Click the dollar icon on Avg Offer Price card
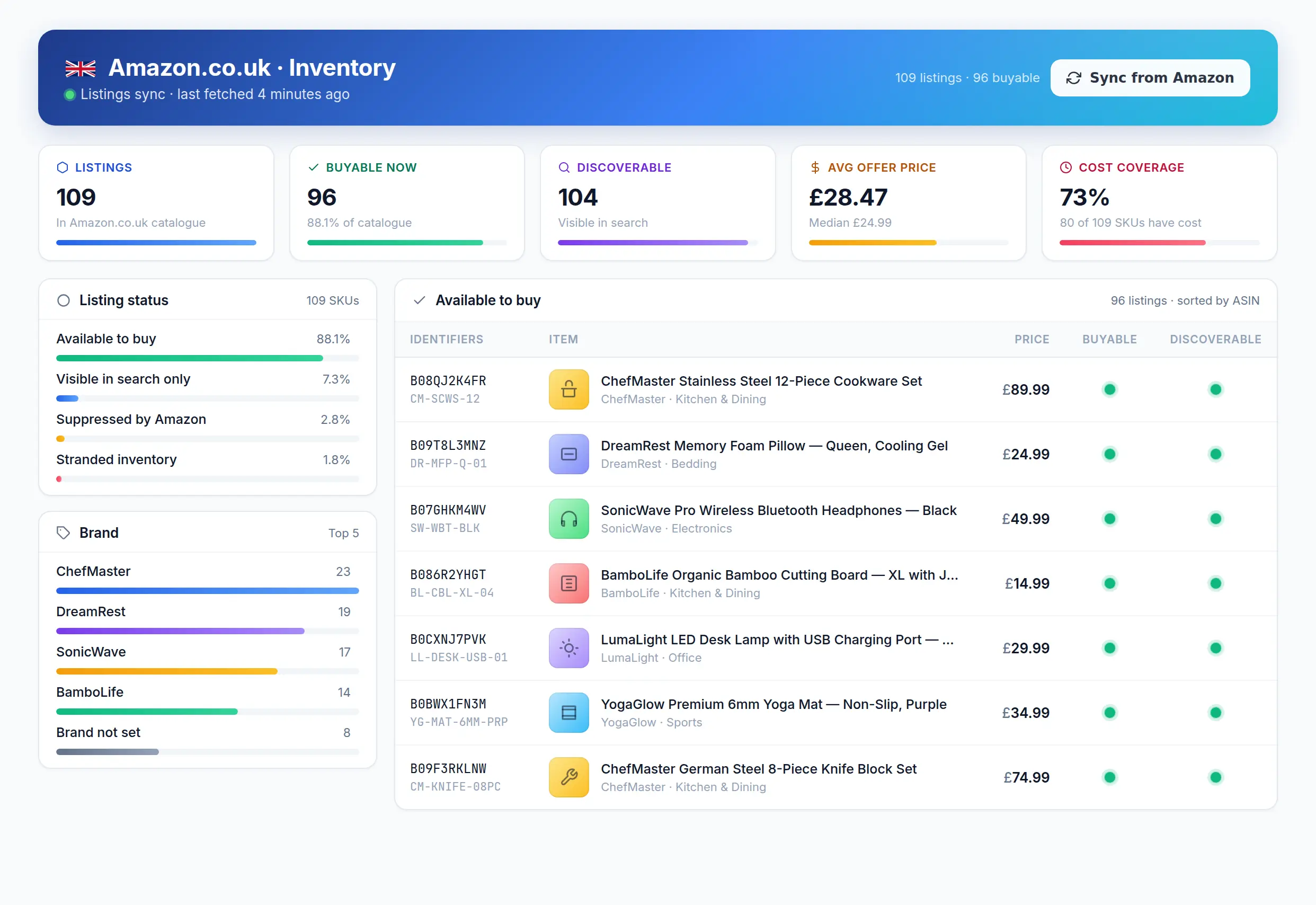This screenshot has width=1316, height=905. tap(815, 168)
